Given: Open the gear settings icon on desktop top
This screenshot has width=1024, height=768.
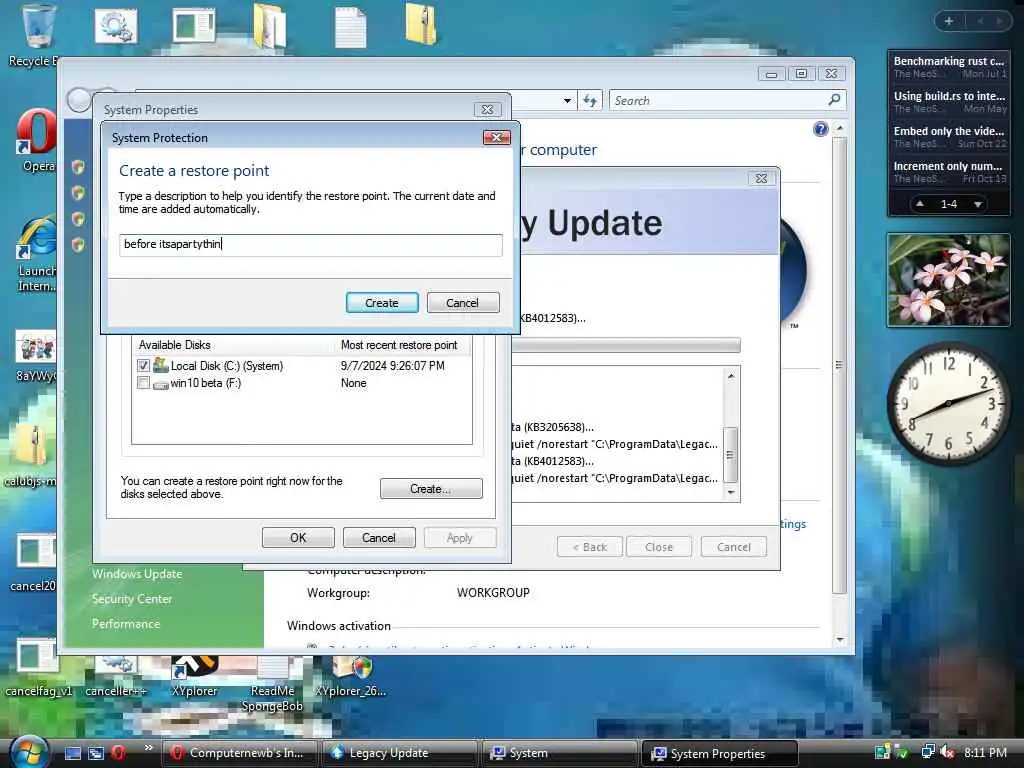Looking at the screenshot, I should (116, 26).
